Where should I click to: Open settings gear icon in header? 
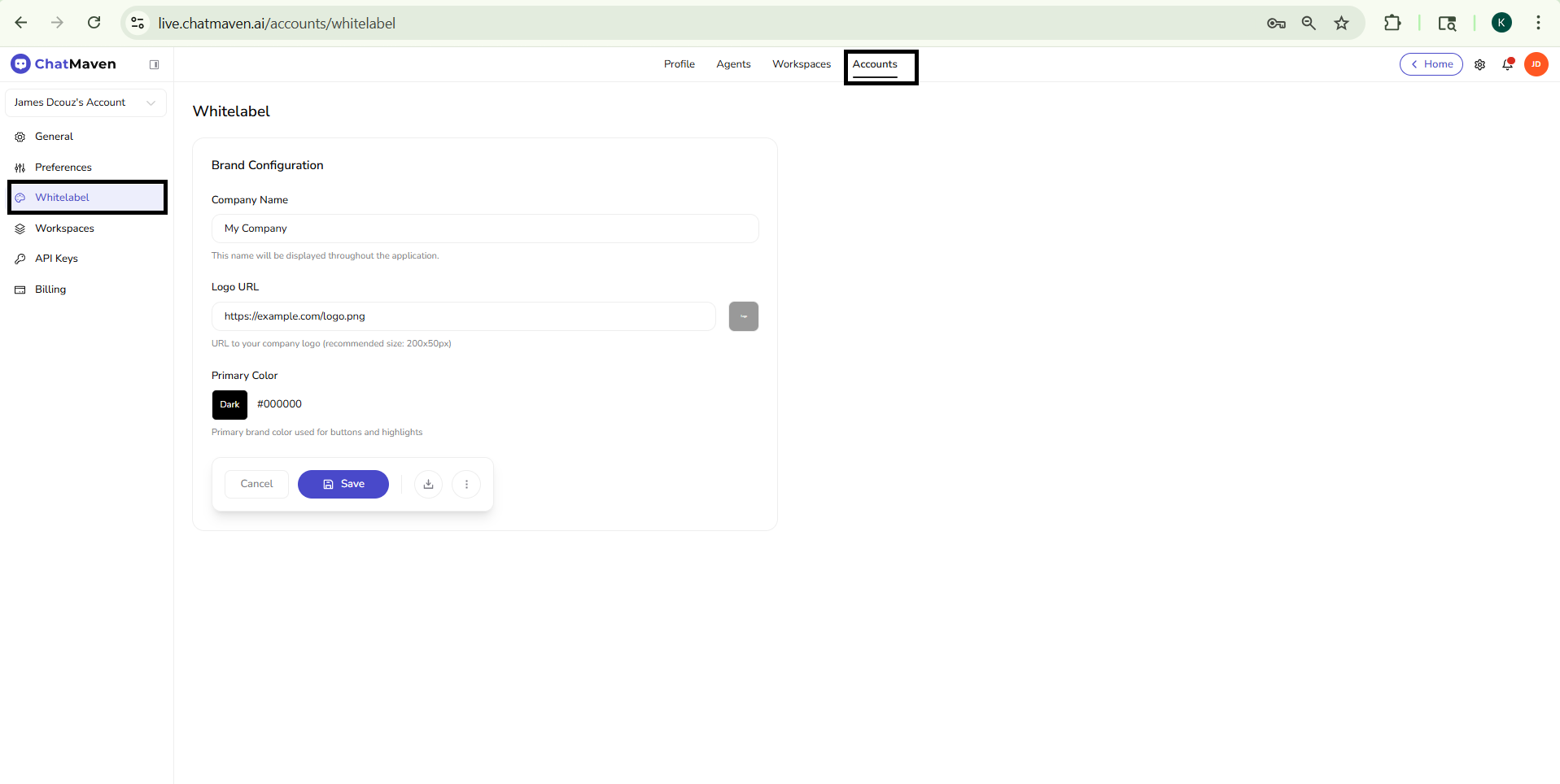[x=1479, y=65]
